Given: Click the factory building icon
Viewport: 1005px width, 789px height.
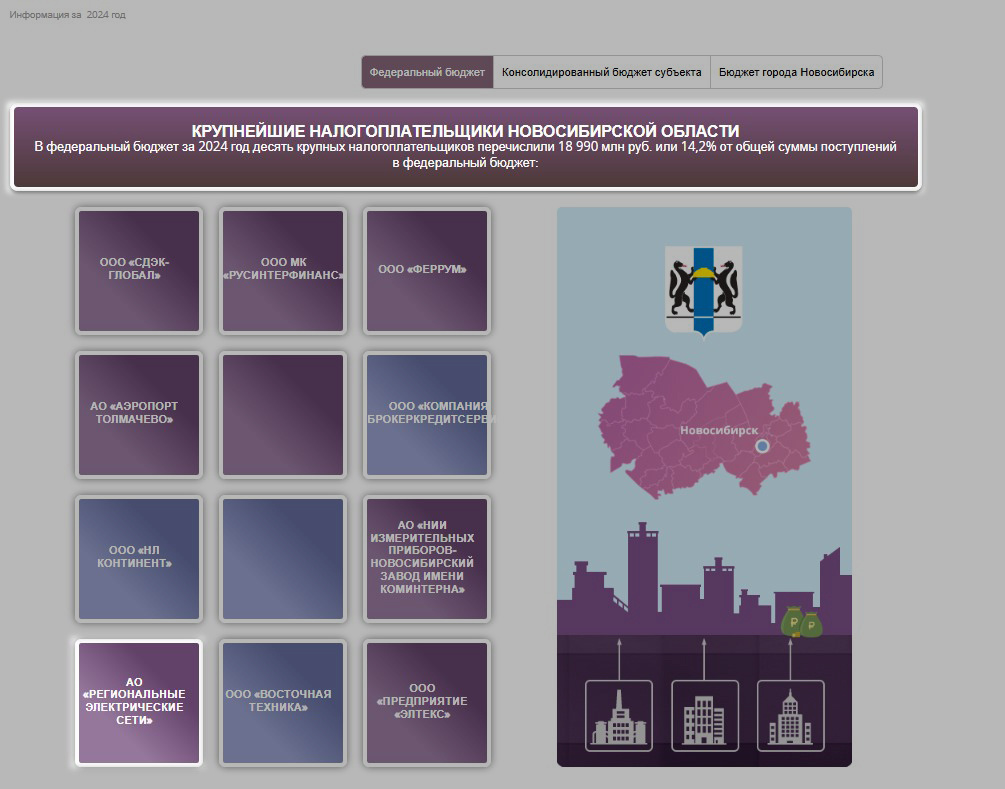Looking at the screenshot, I should pos(619,715).
